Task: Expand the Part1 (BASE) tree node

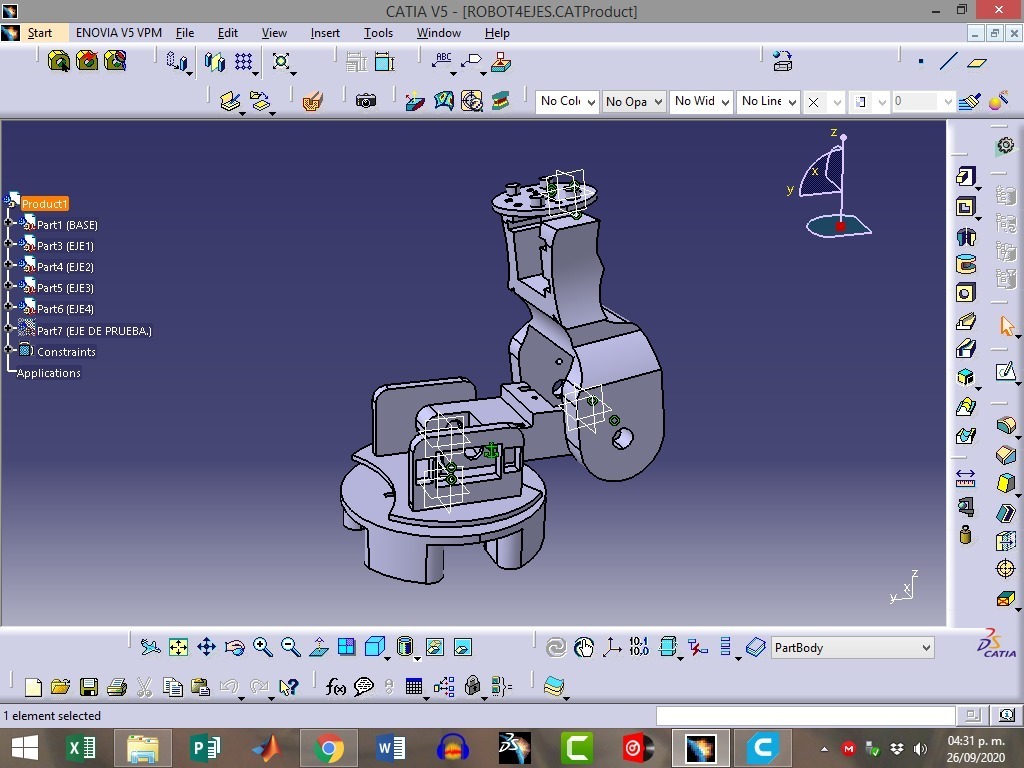Action: pos(9,224)
